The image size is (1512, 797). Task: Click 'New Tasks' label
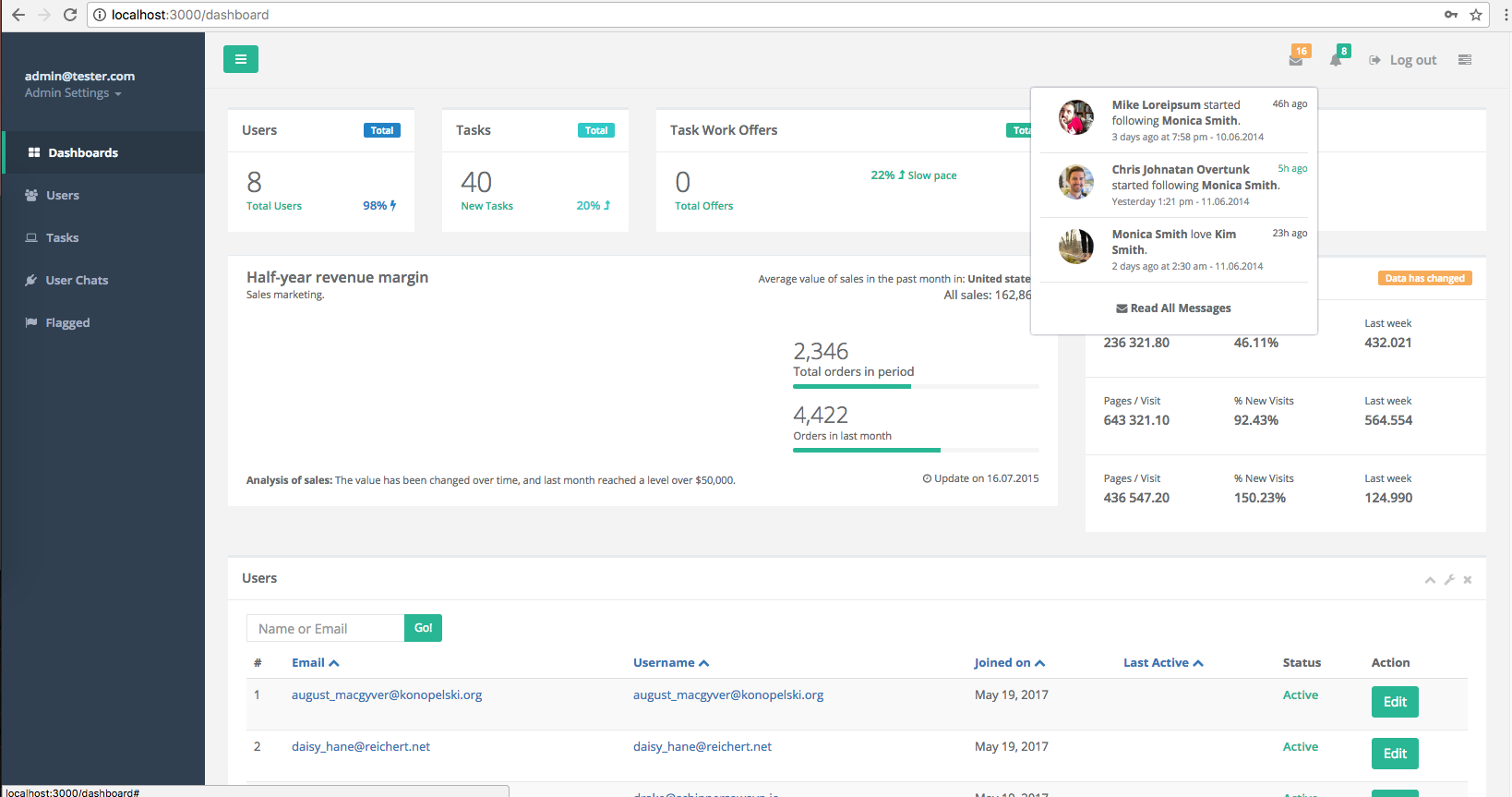(487, 206)
